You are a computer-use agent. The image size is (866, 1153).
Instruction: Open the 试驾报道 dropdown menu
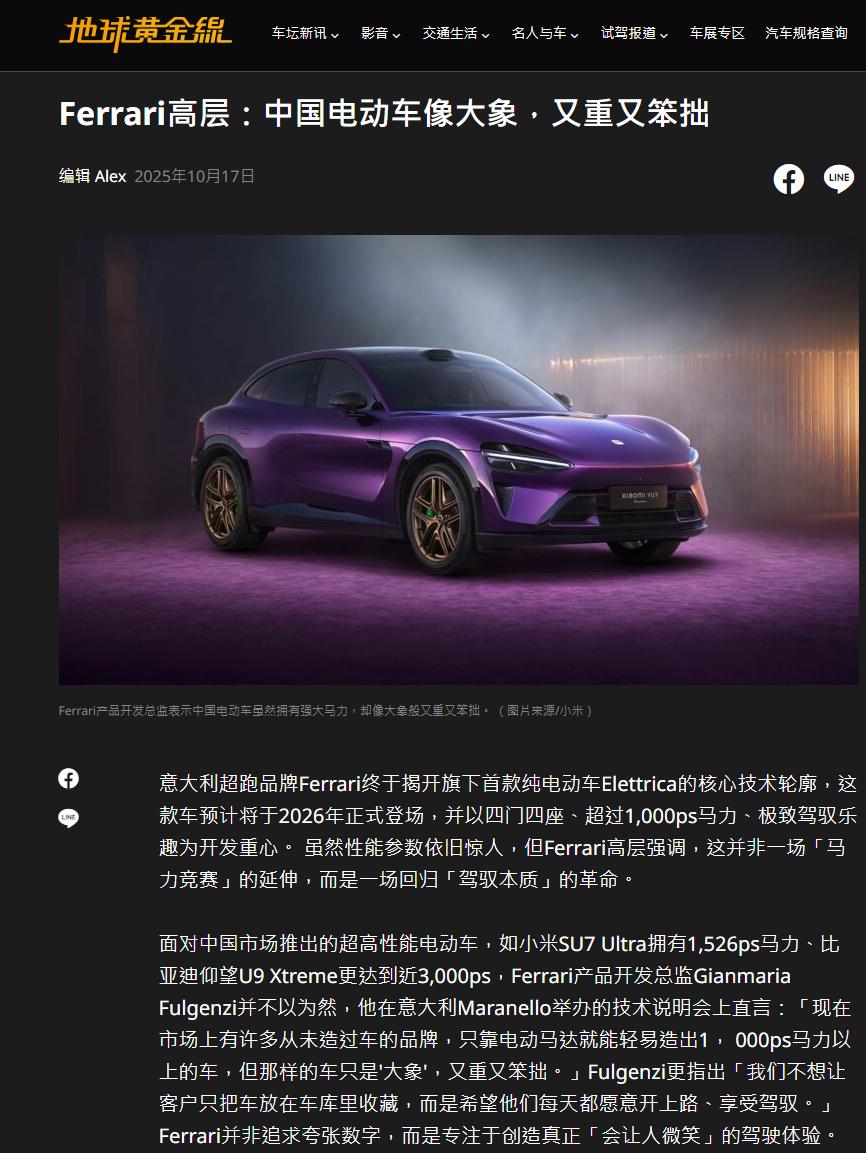pyautogui.click(x=634, y=34)
